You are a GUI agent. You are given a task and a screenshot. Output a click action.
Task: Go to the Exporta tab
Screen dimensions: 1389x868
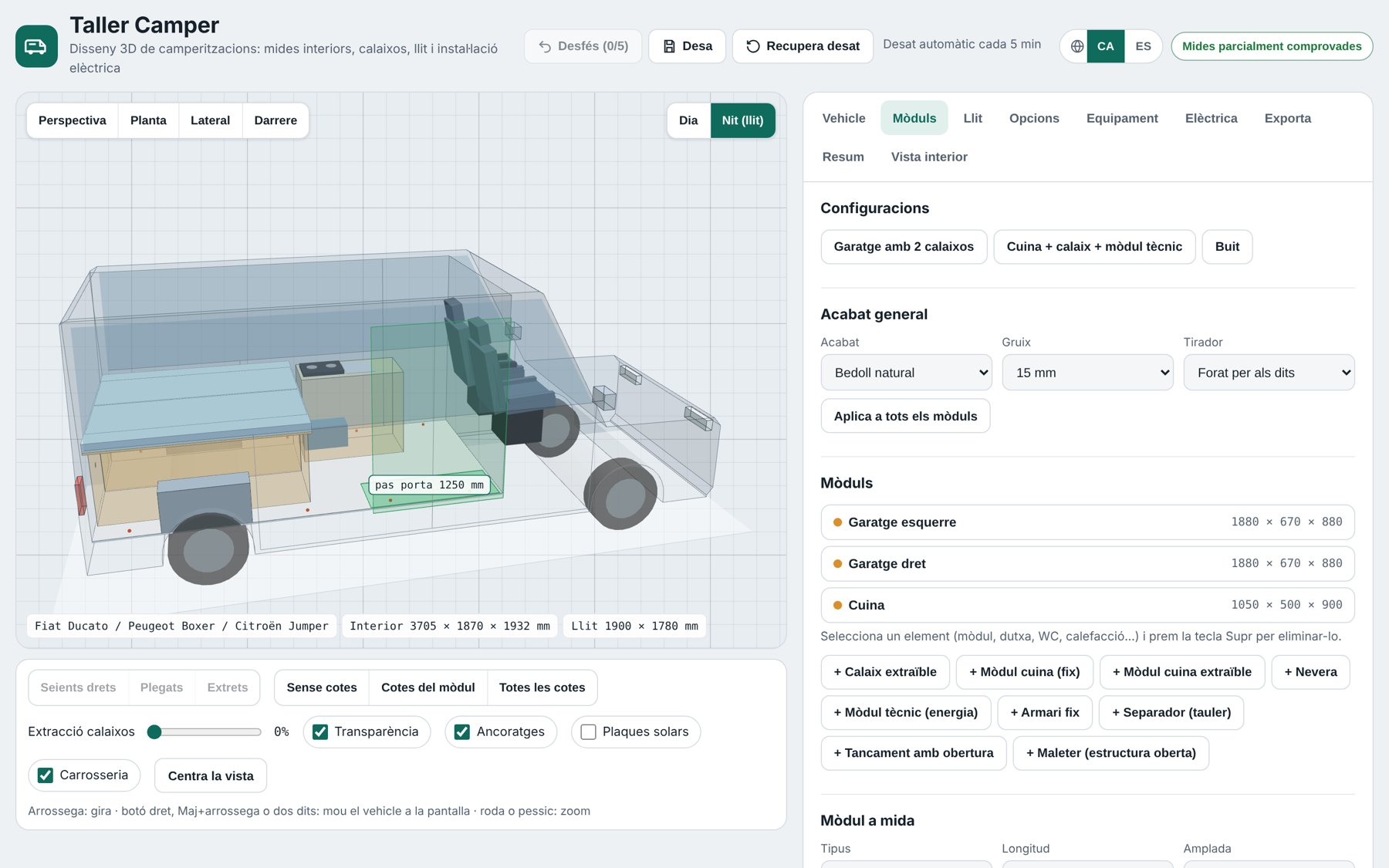1287,118
